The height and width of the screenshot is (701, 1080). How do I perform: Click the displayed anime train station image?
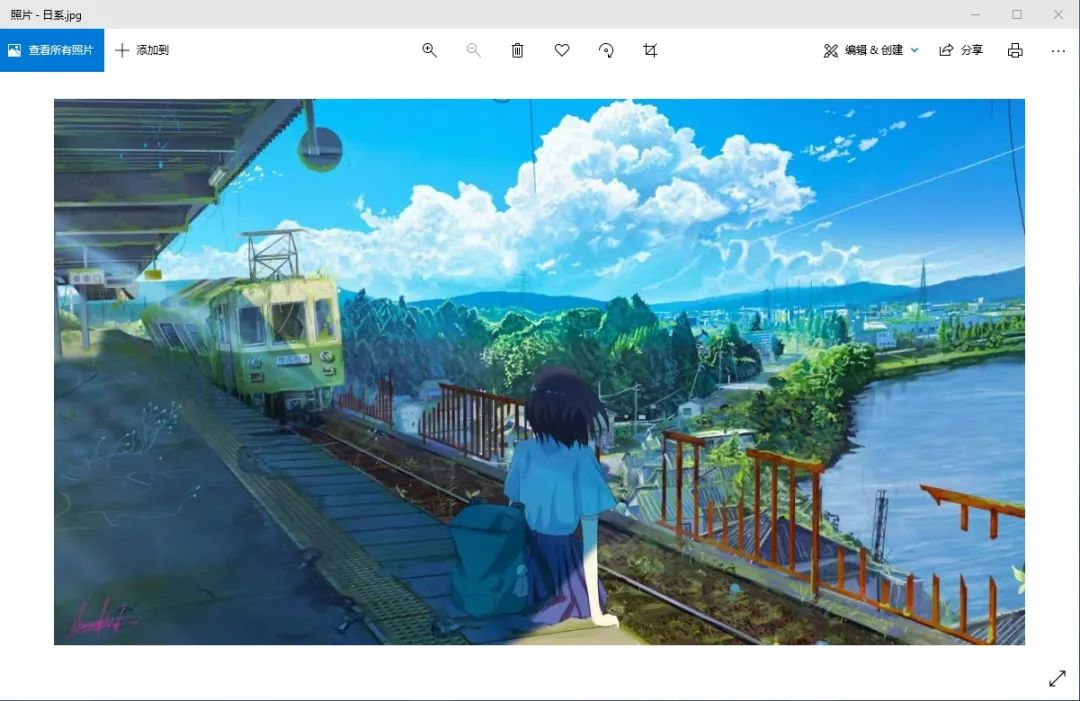pos(539,372)
